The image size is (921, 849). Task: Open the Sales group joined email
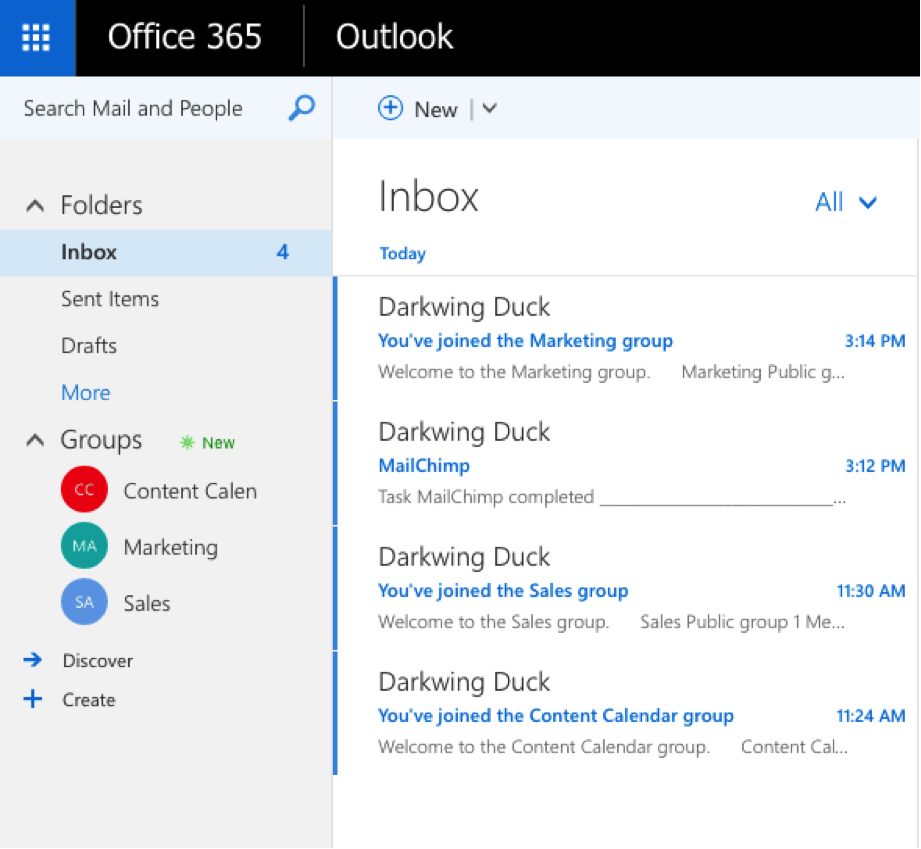click(627, 589)
